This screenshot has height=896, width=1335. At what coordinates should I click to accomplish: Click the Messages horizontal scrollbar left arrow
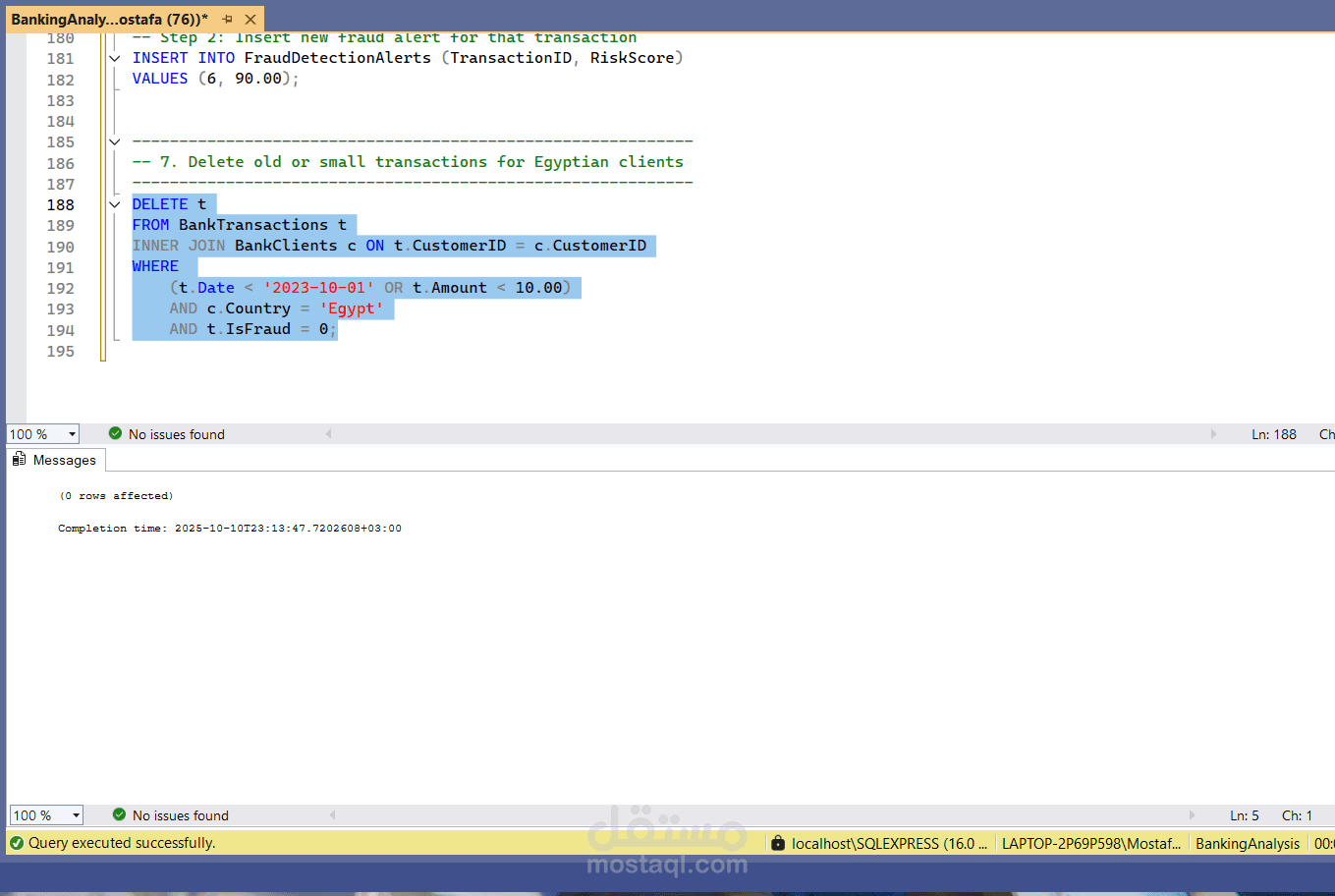[x=332, y=814]
